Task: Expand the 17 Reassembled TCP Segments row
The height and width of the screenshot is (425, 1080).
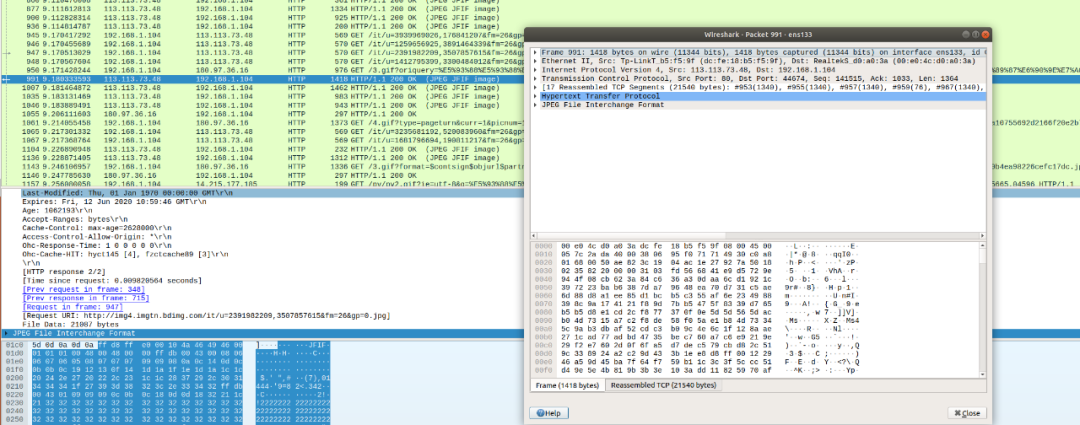Action: pyautogui.click(x=536, y=87)
